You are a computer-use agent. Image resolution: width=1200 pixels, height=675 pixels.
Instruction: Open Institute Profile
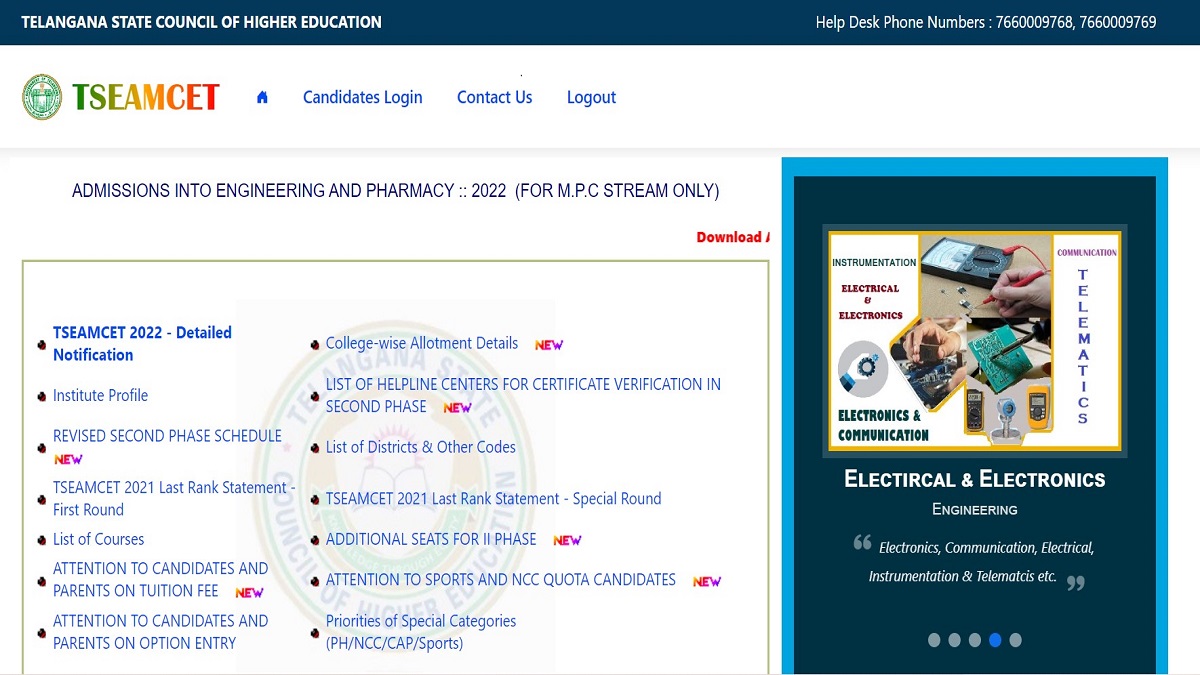pyautogui.click(x=99, y=395)
